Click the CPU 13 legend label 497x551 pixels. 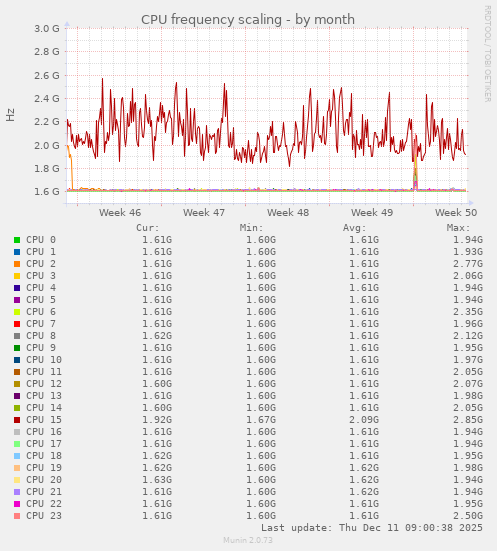[44, 396]
